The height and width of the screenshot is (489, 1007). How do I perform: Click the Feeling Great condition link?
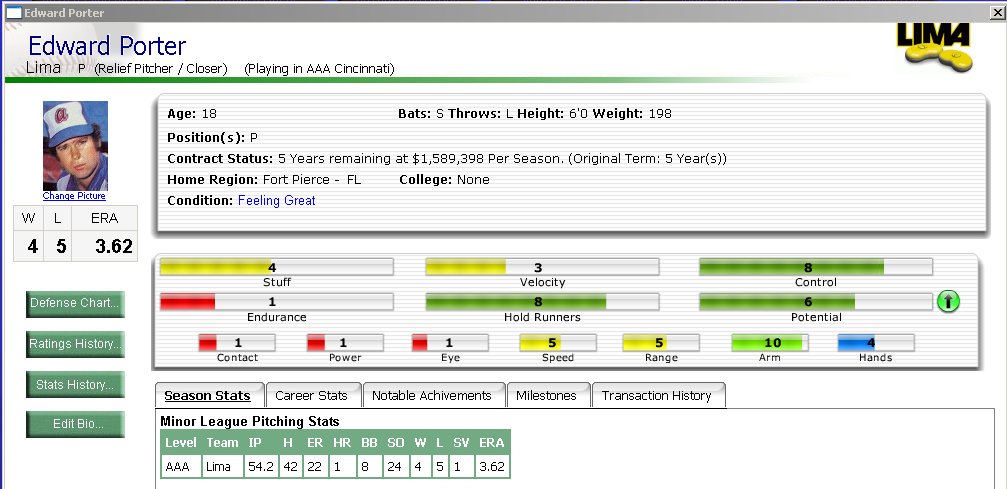pos(277,200)
